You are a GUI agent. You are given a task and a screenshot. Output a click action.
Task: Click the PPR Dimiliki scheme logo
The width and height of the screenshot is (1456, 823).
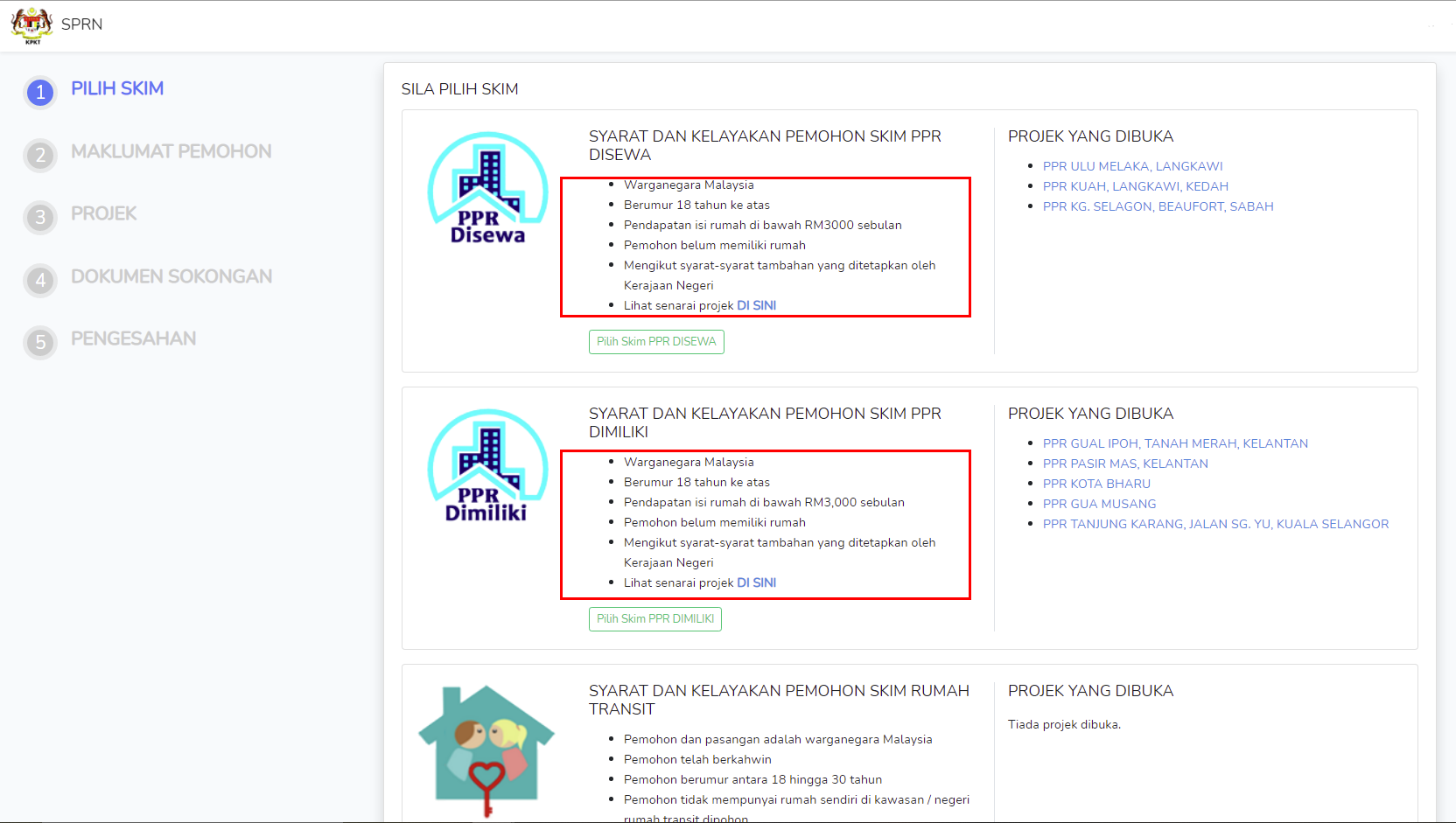pos(487,466)
